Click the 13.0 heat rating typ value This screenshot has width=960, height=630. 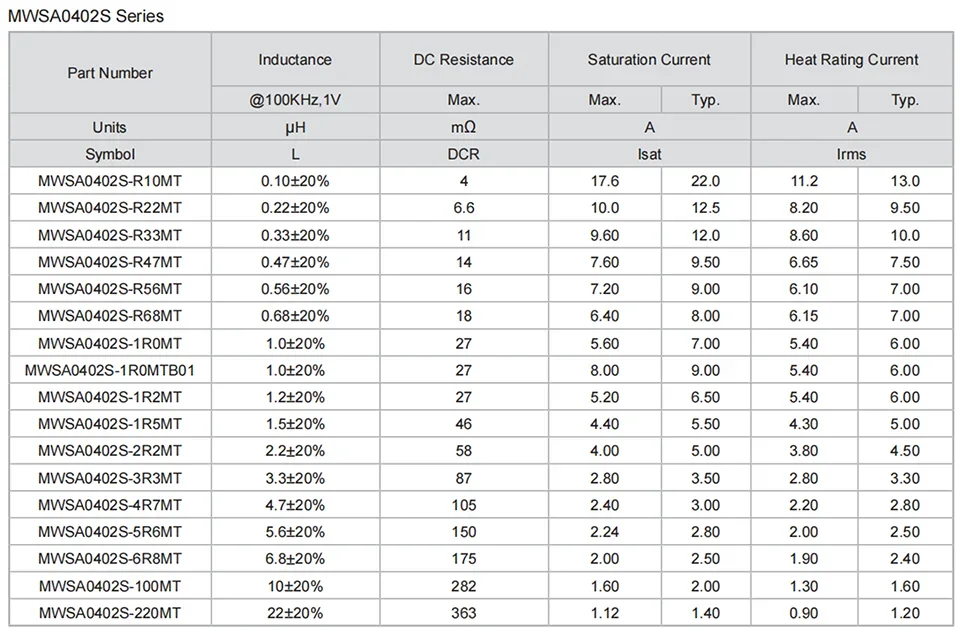click(x=905, y=181)
